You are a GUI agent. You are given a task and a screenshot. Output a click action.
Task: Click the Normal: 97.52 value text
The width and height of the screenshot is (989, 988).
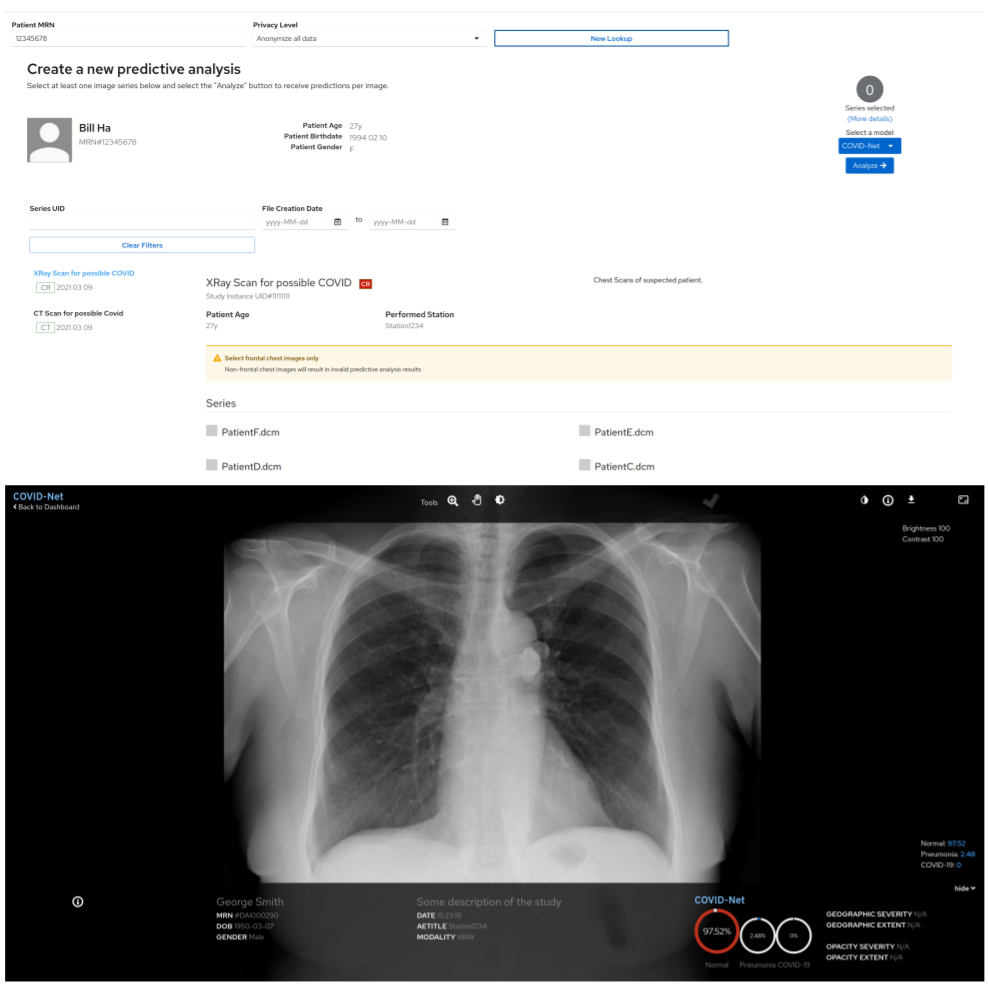click(x=942, y=844)
